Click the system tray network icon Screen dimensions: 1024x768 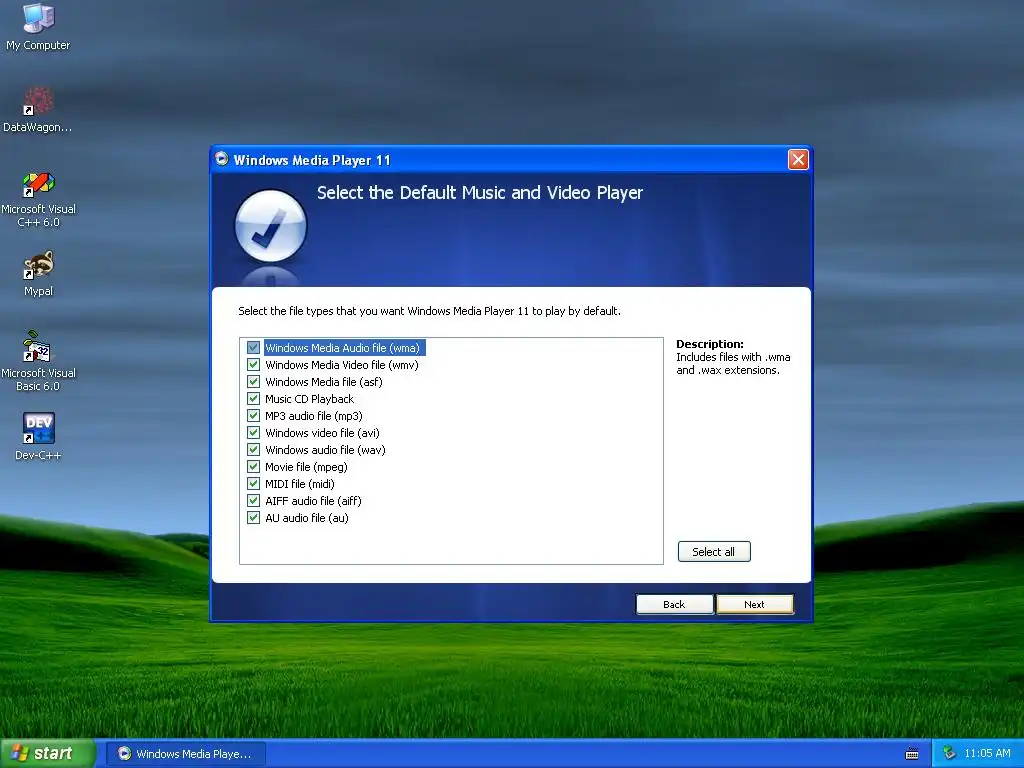click(949, 753)
